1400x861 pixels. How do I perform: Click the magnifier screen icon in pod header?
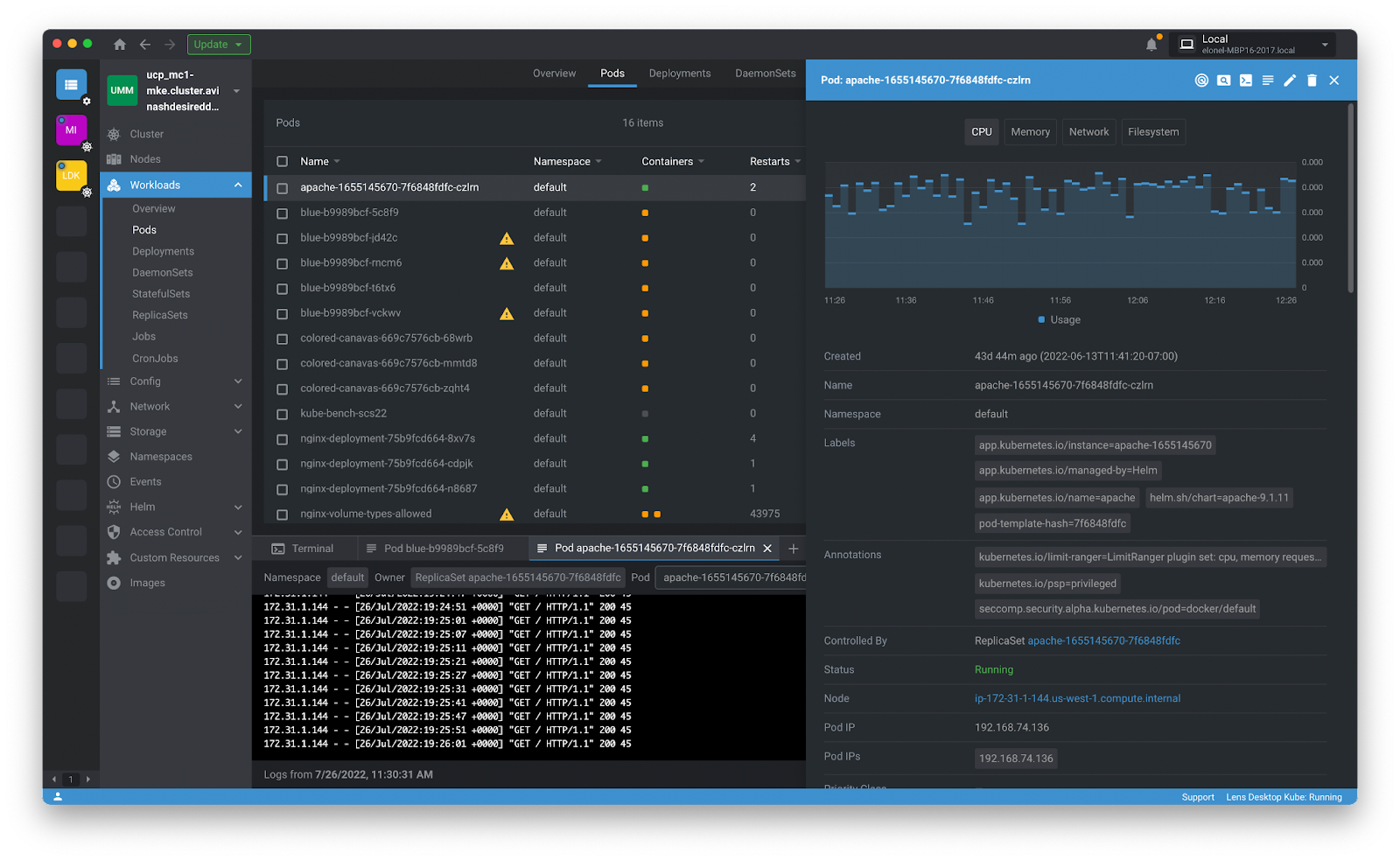[1223, 80]
